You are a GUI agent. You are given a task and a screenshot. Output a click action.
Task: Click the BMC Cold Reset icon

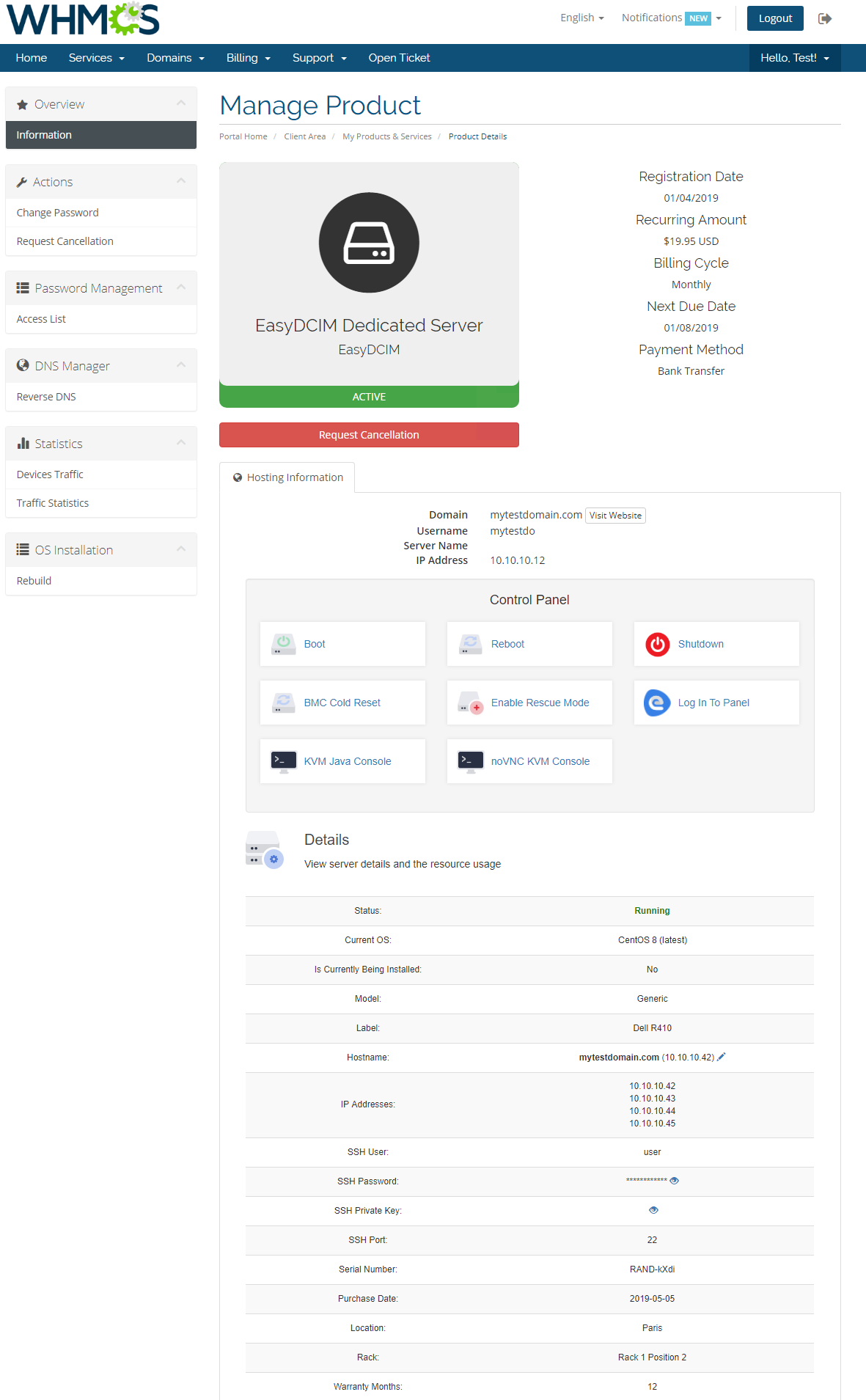[x=283, y=703]
